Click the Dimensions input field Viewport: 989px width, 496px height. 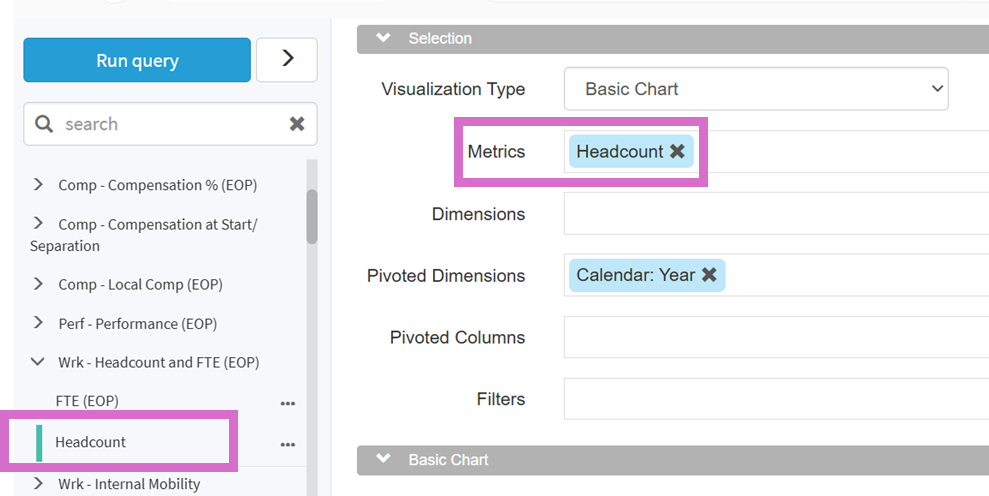[x=775, y=214]
